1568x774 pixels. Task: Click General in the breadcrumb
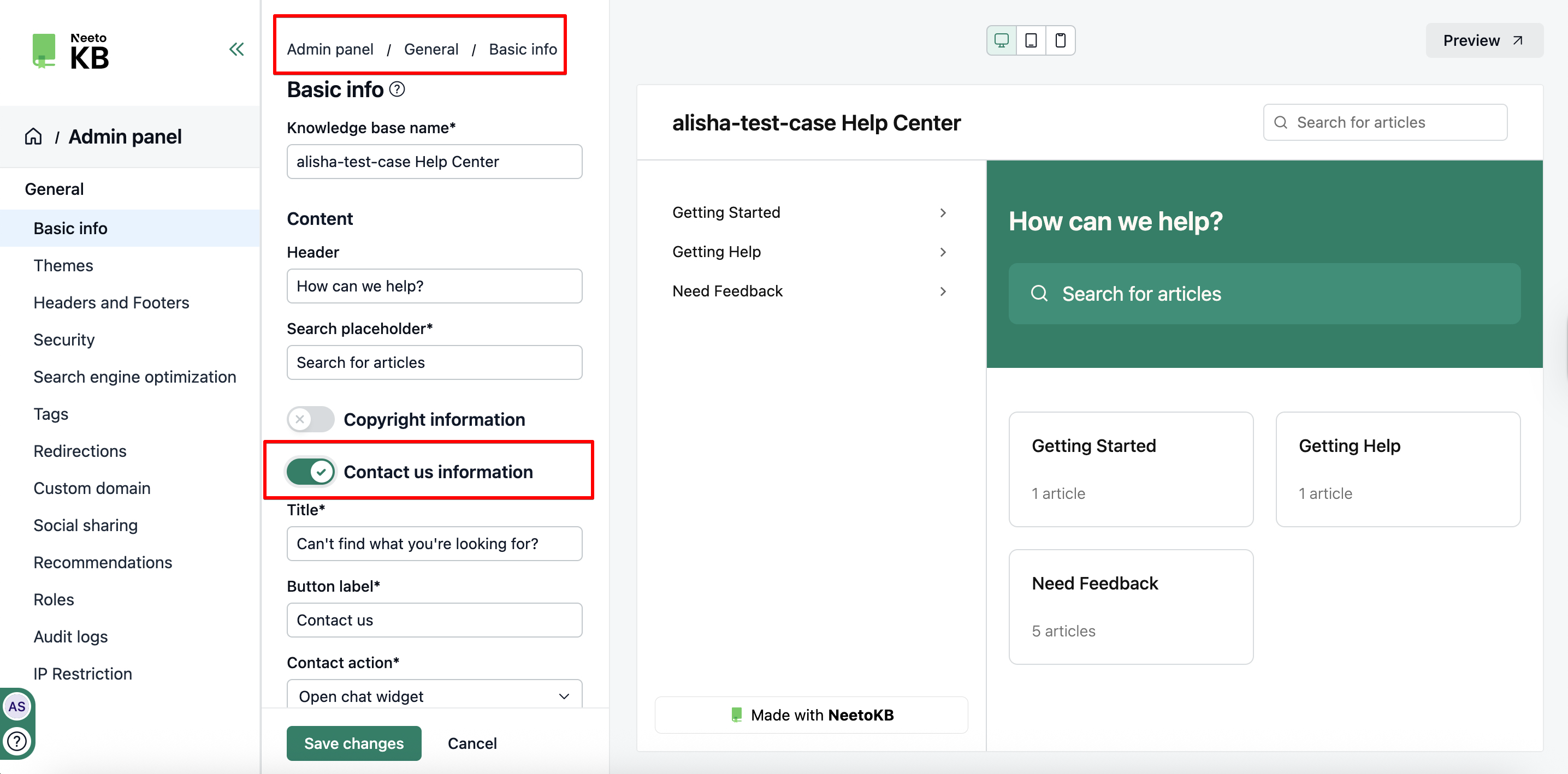coord(431,49)
